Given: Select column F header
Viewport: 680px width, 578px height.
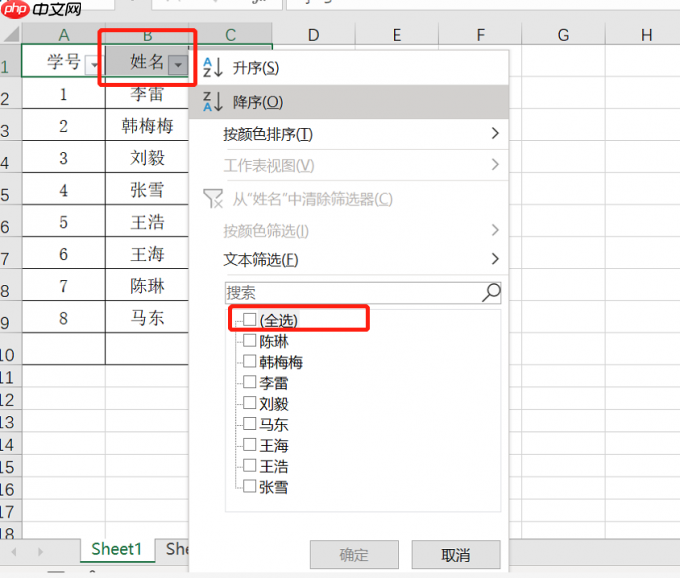Looking at the screenshot, I should 480,34.
